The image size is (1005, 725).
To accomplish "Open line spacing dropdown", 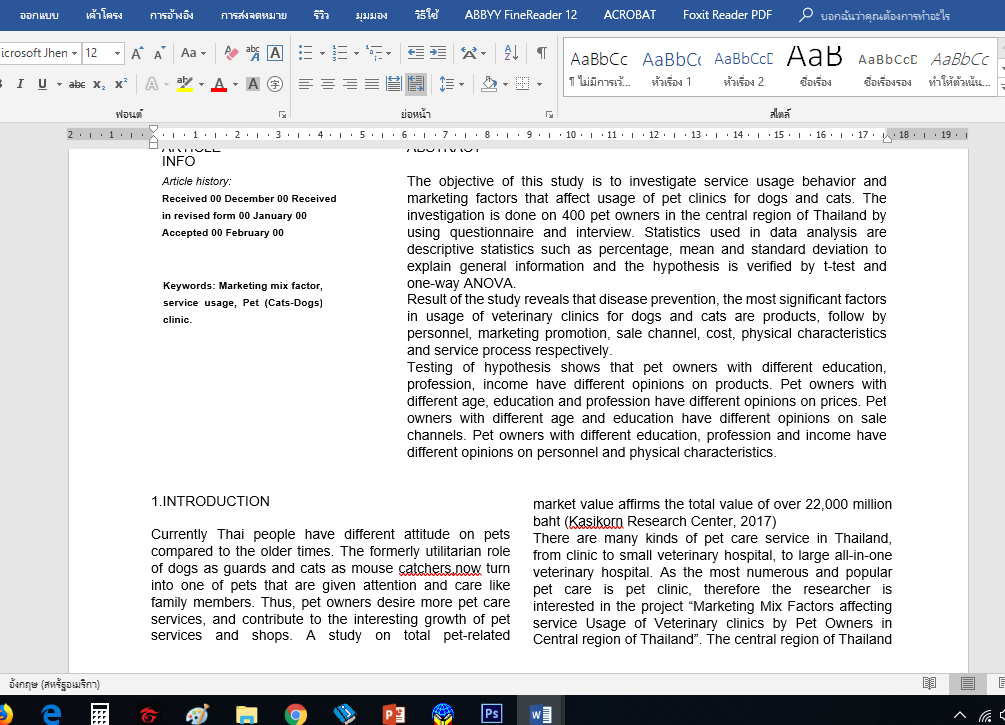I will [452, 84].
